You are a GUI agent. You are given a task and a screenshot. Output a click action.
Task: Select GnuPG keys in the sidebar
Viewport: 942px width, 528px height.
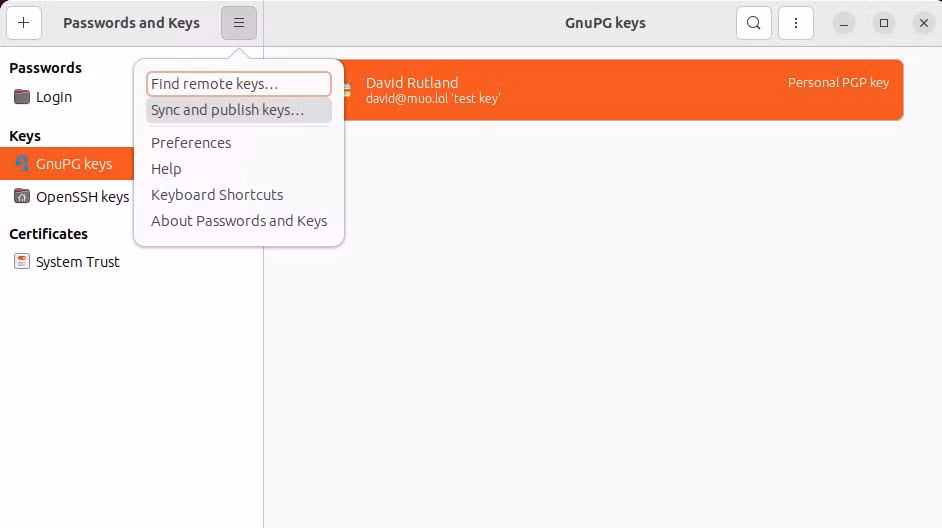pyautogui.click(x=67, y=163)
